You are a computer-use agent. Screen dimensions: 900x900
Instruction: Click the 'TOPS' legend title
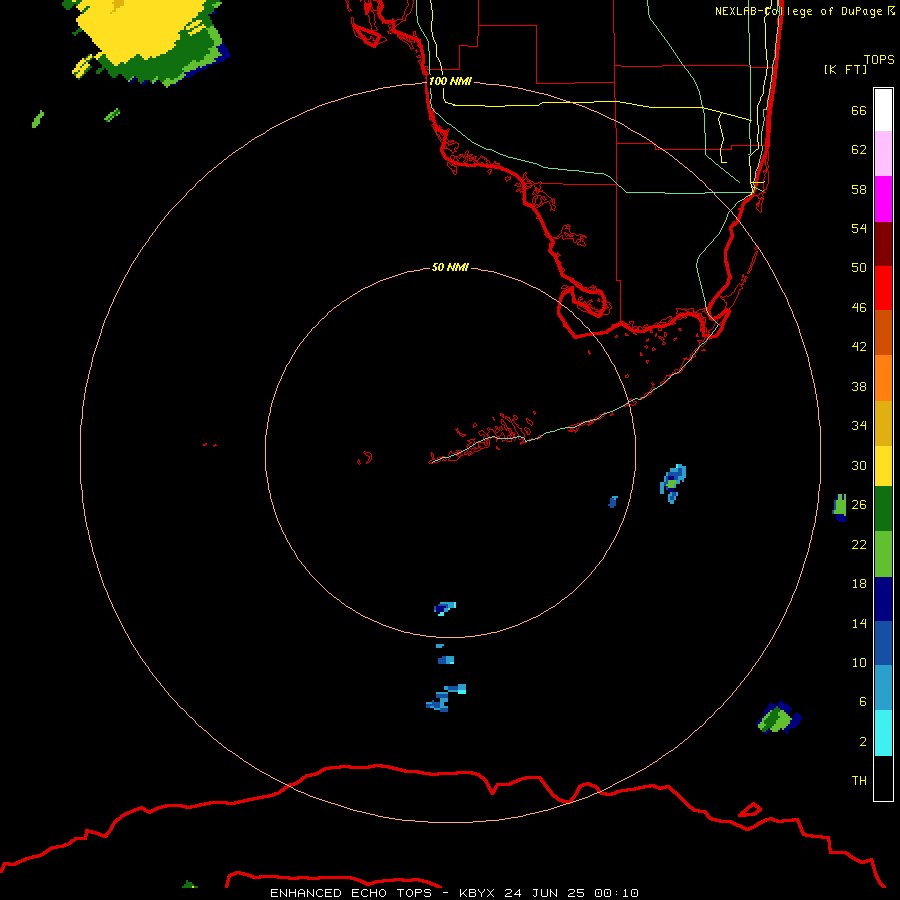pos(879,59)
